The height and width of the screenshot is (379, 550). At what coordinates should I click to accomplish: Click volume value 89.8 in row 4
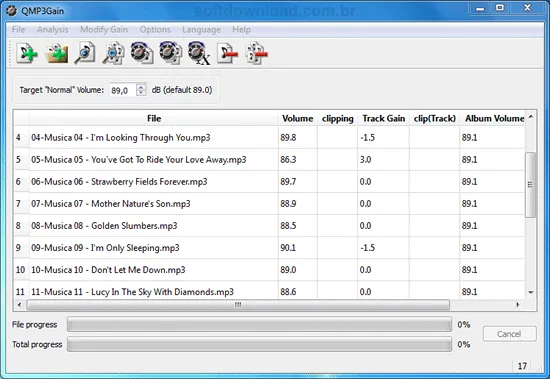click(x=288, y=138)
